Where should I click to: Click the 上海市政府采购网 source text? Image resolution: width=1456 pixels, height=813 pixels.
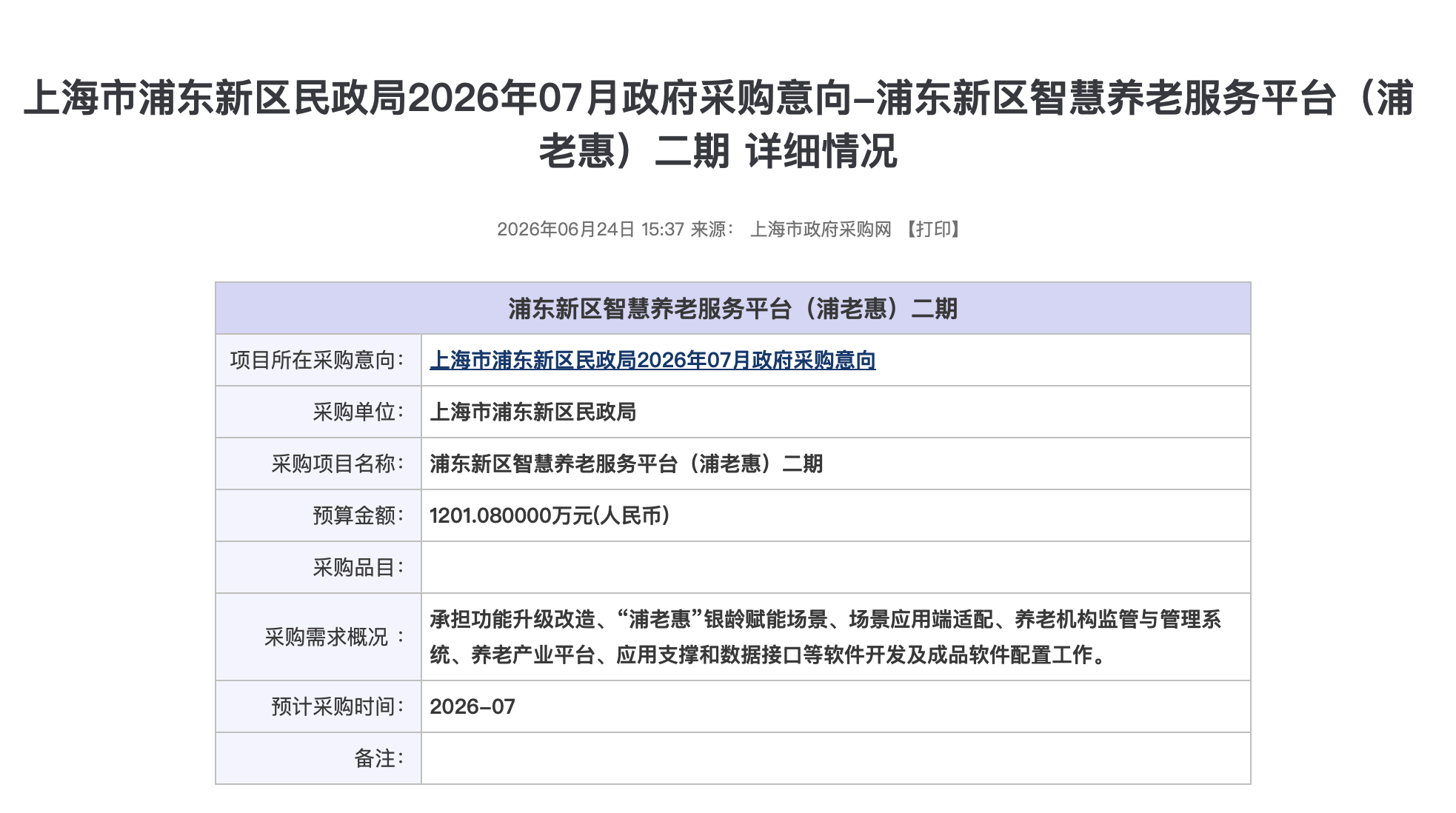tap(821, 230)
